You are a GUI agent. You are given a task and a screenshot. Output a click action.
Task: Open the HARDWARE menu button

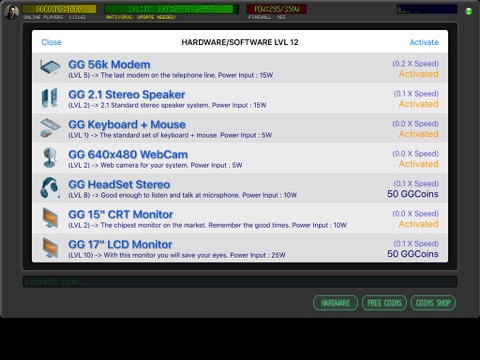click(x=335, y=303)
